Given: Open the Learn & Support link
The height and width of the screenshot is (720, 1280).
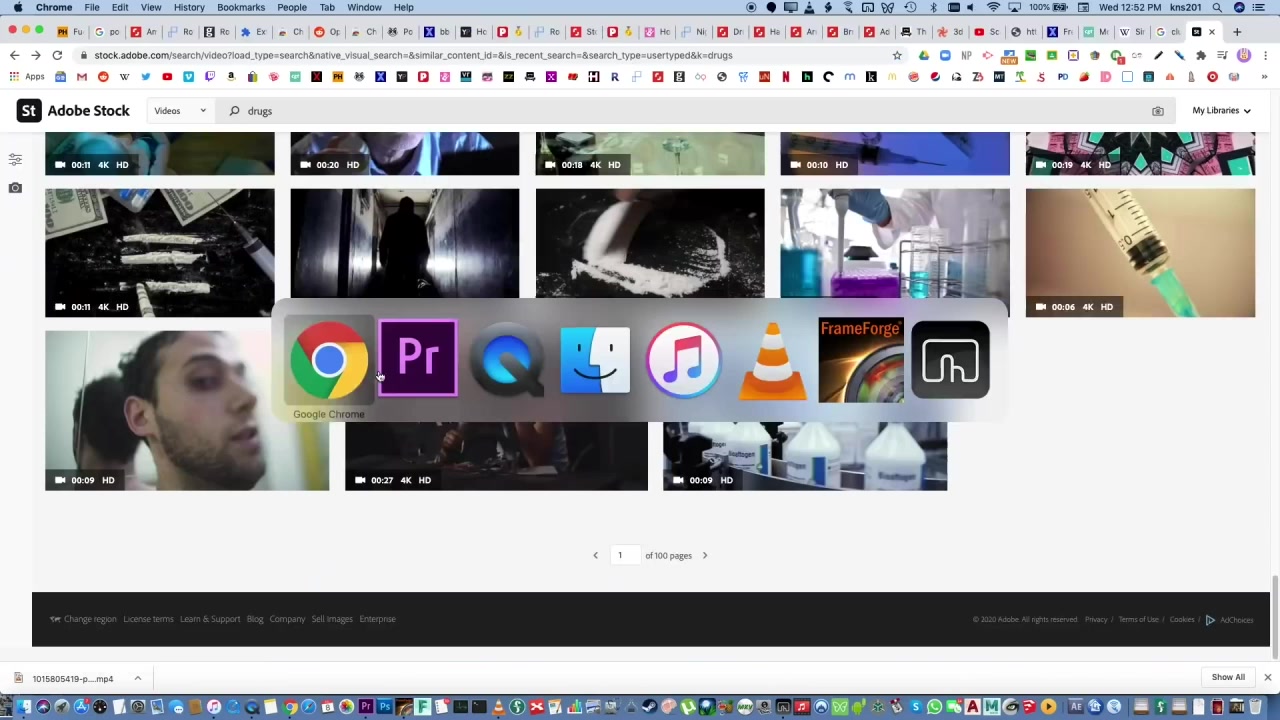Looking at the screenshot, I should click(x=210, y=619).
